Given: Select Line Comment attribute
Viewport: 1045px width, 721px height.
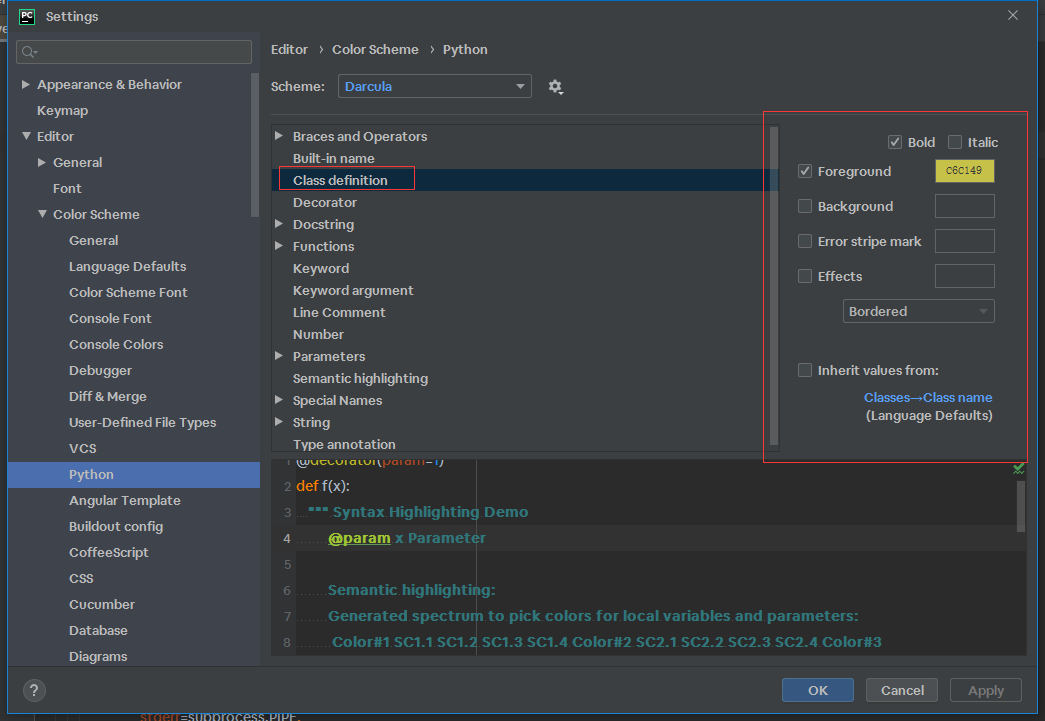Looking at the screenshot, I should [339, 312].
